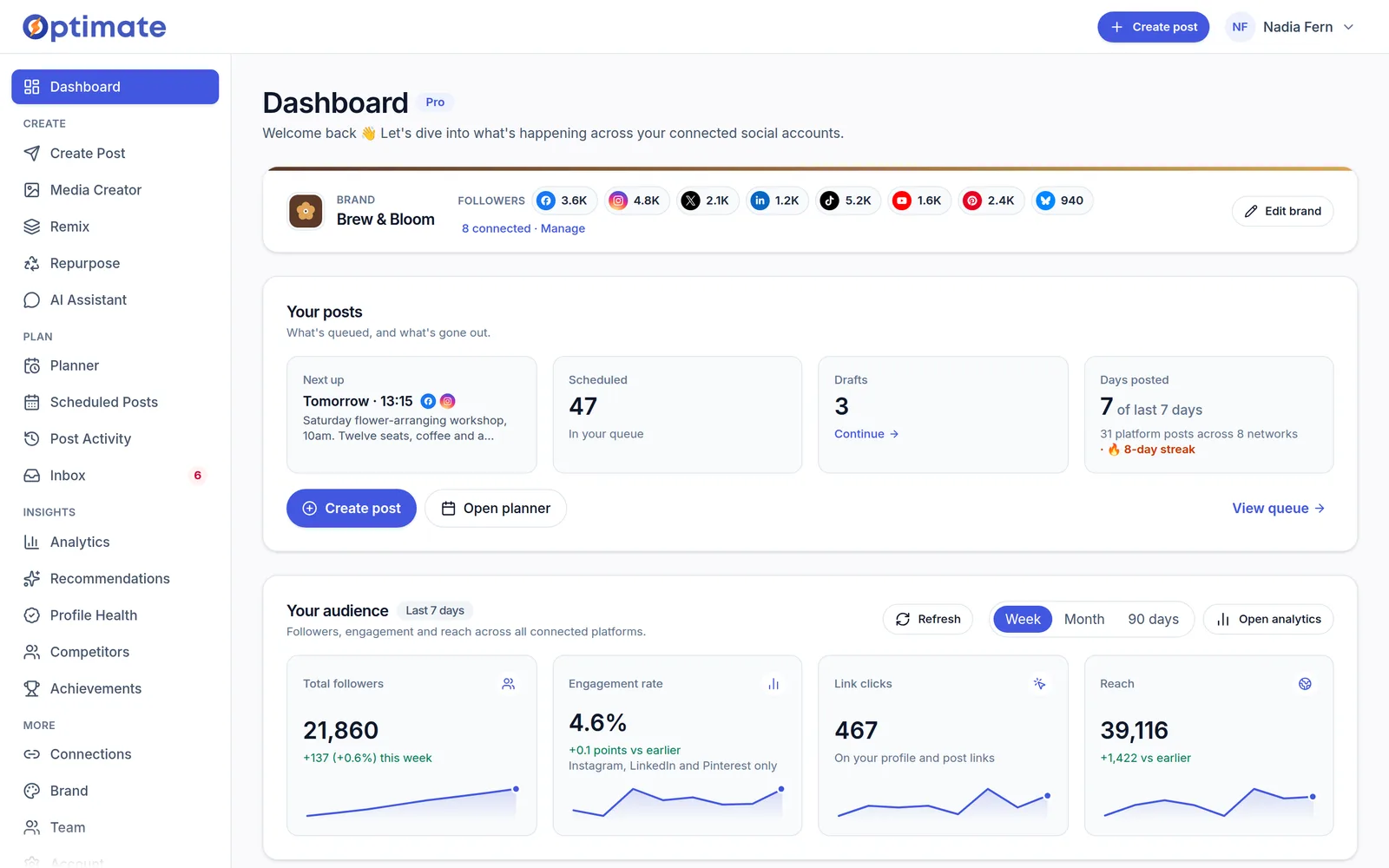Open the Dashboard sidebar item
Viewport: 1389px width, 868px height.
tap(115, 87)
